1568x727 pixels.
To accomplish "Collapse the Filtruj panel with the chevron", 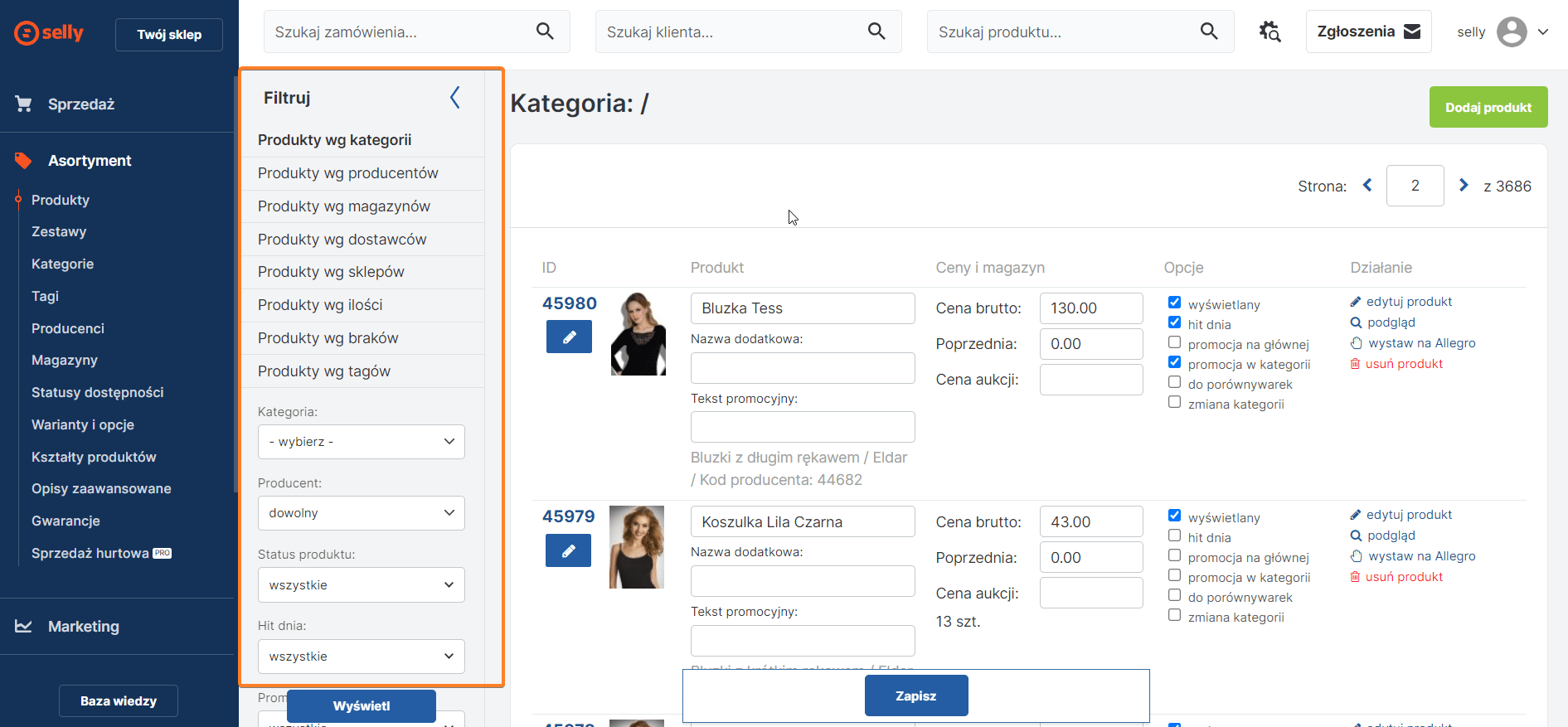I will 454,98.
